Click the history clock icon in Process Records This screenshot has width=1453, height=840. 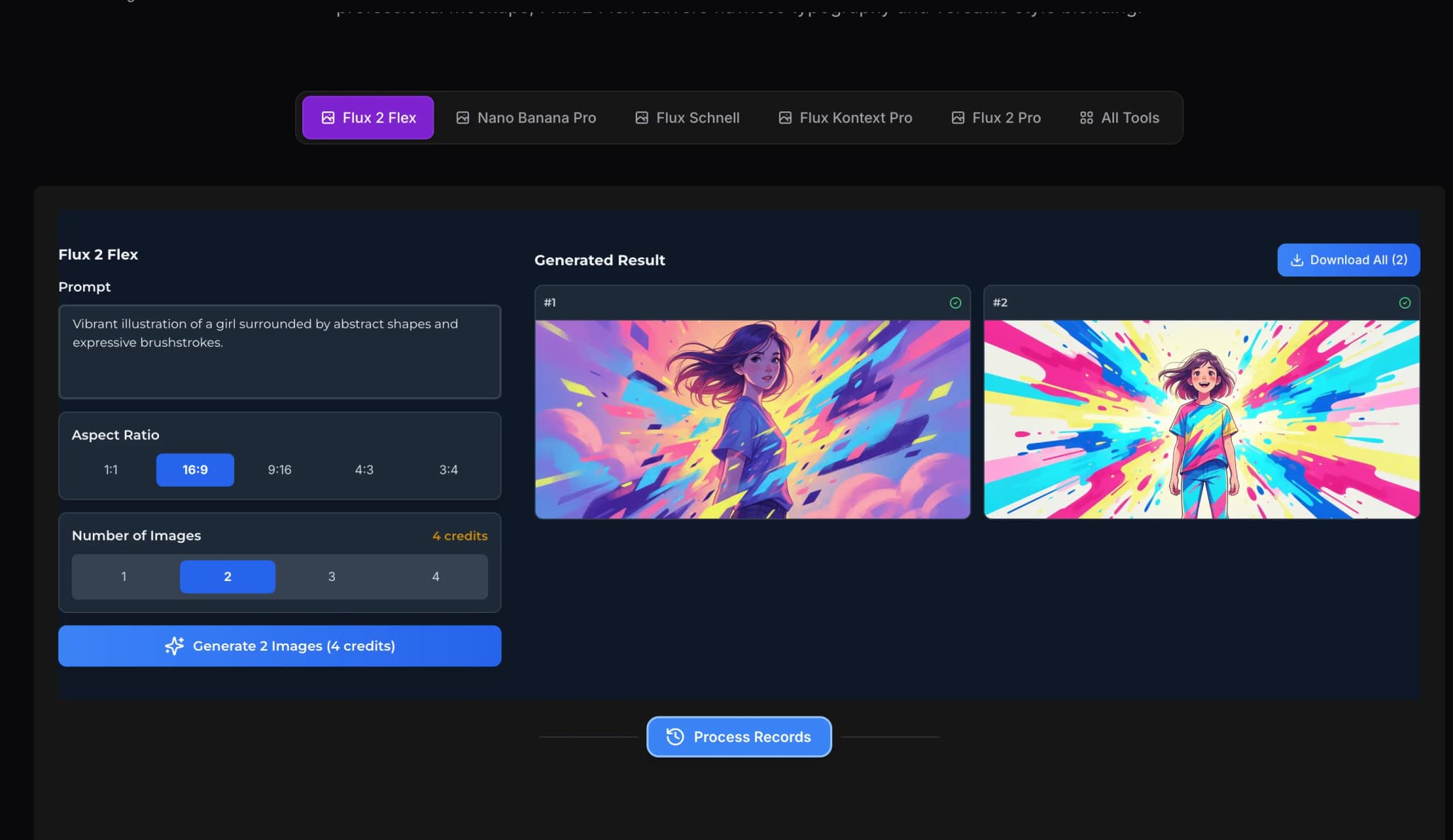coord(675,736)
